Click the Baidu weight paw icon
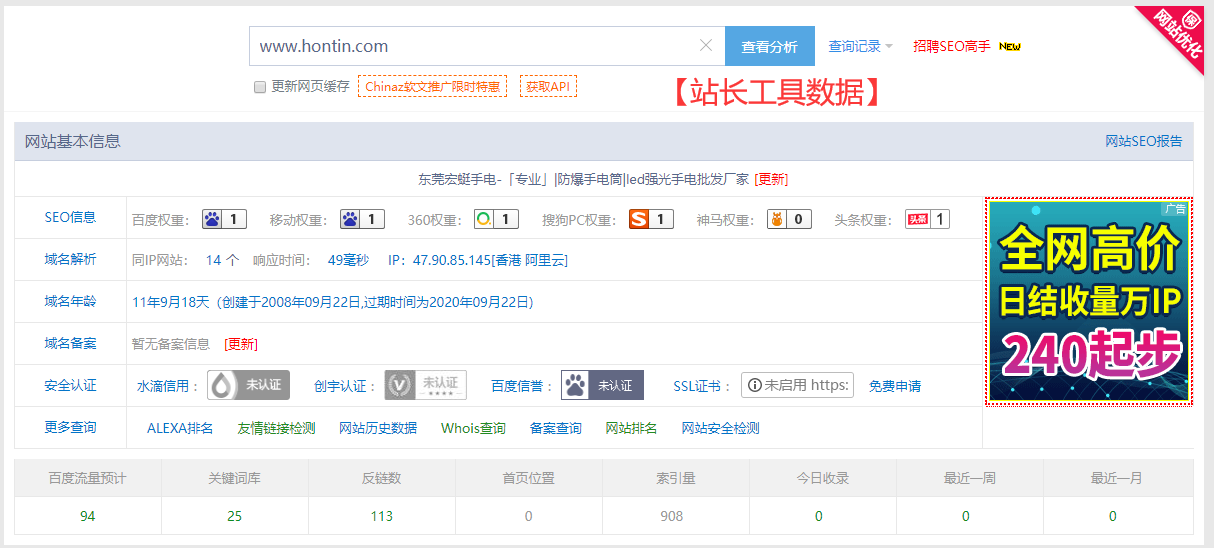 pos(212,219)
